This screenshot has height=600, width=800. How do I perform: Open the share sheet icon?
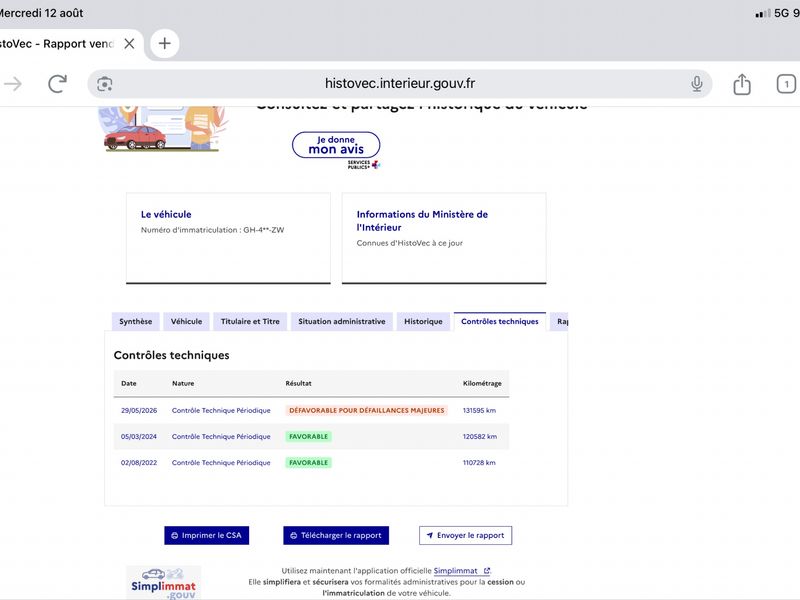coord(742,84)
